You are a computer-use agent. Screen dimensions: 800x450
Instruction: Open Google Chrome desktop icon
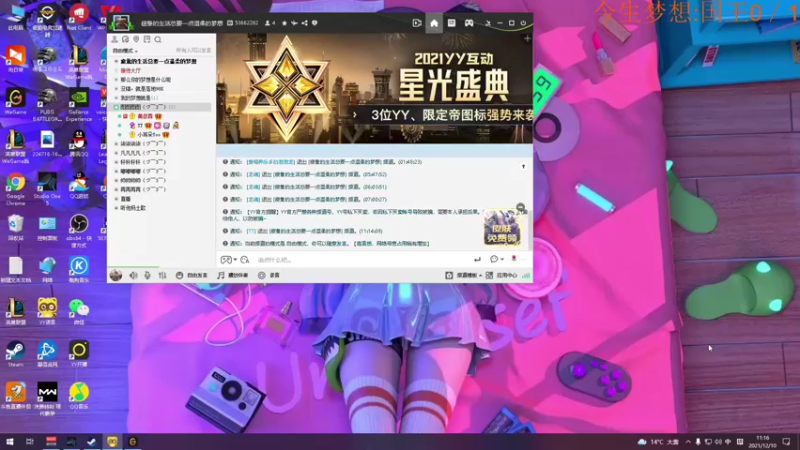pyautogui.click(x=16, y=189)
